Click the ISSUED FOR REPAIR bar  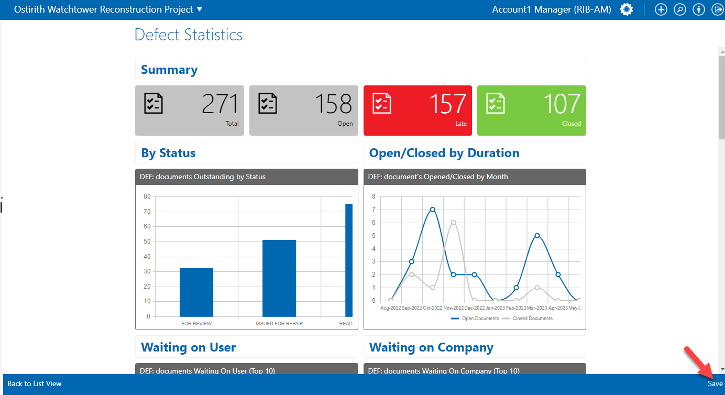pos(279,278)
